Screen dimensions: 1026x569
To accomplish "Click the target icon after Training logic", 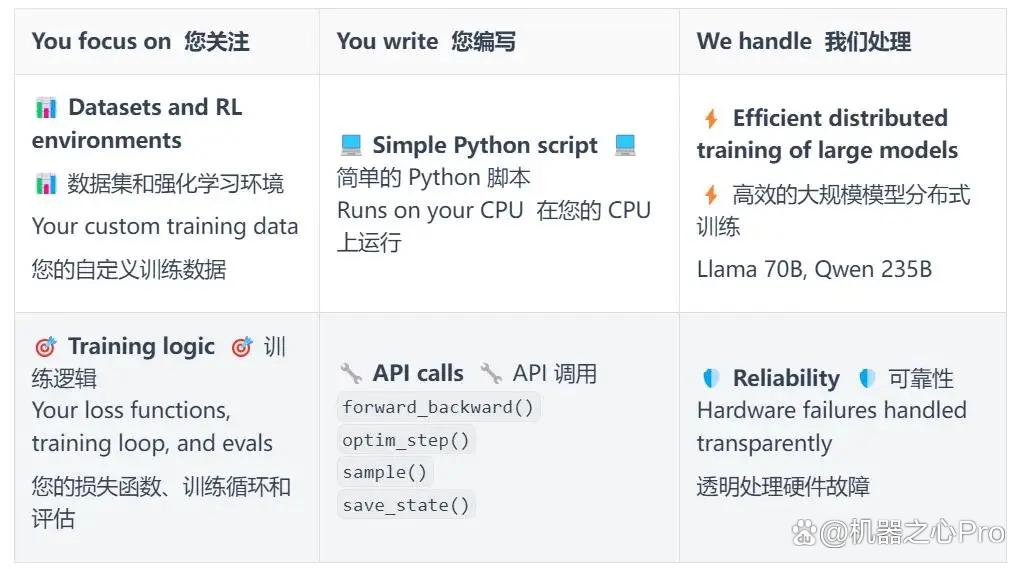I will [x=242, y=347].
